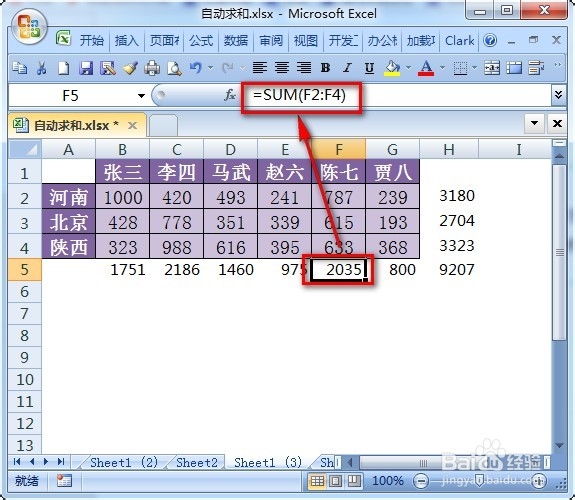The image size is (575, 500).
Task: Open the document tab list dropdown
Action: (x=534, y=123)
